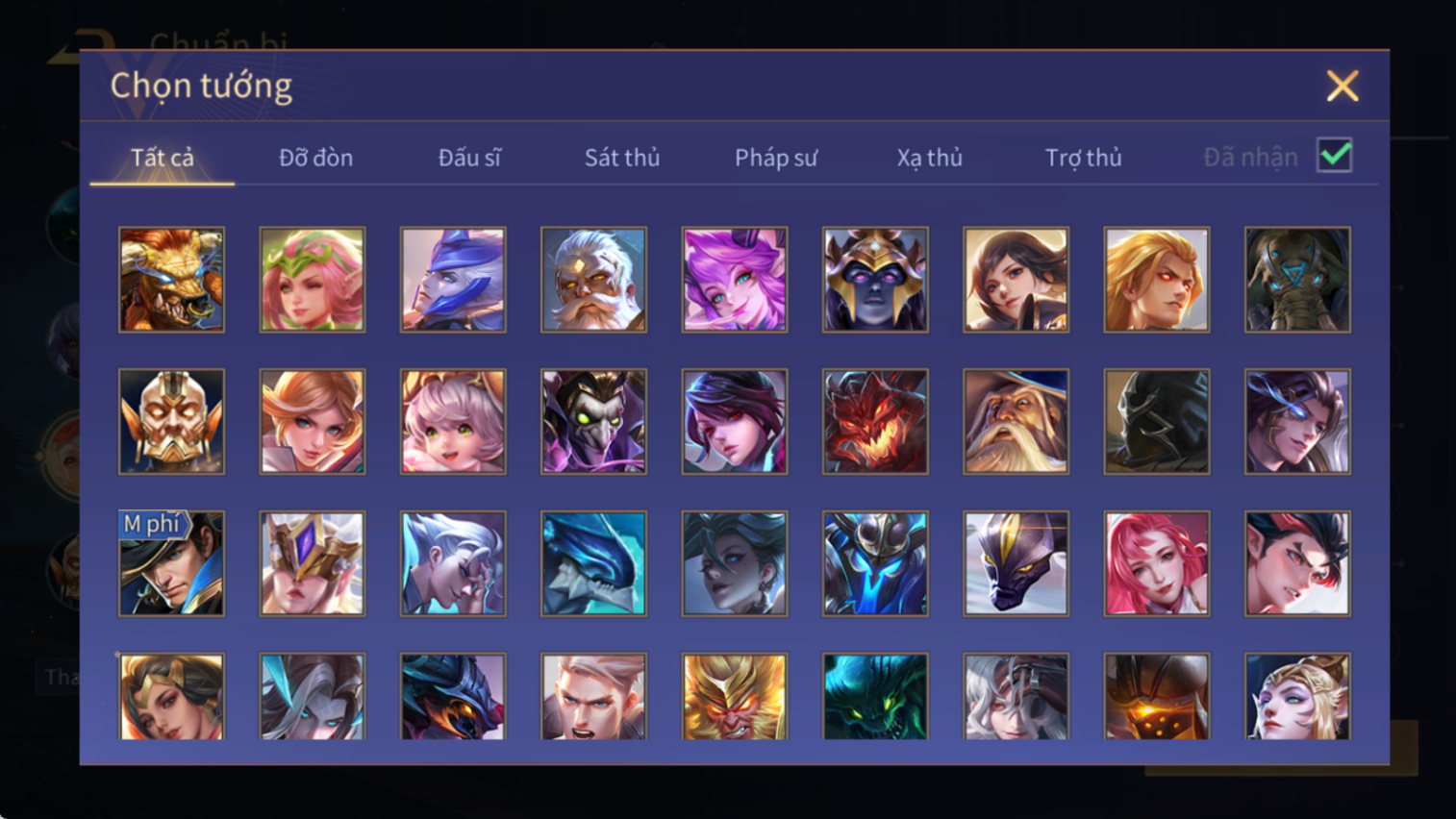Switch to the Xạ thủ tab
The height and width of the screenshot is (819, 1456).
point(930,158)
